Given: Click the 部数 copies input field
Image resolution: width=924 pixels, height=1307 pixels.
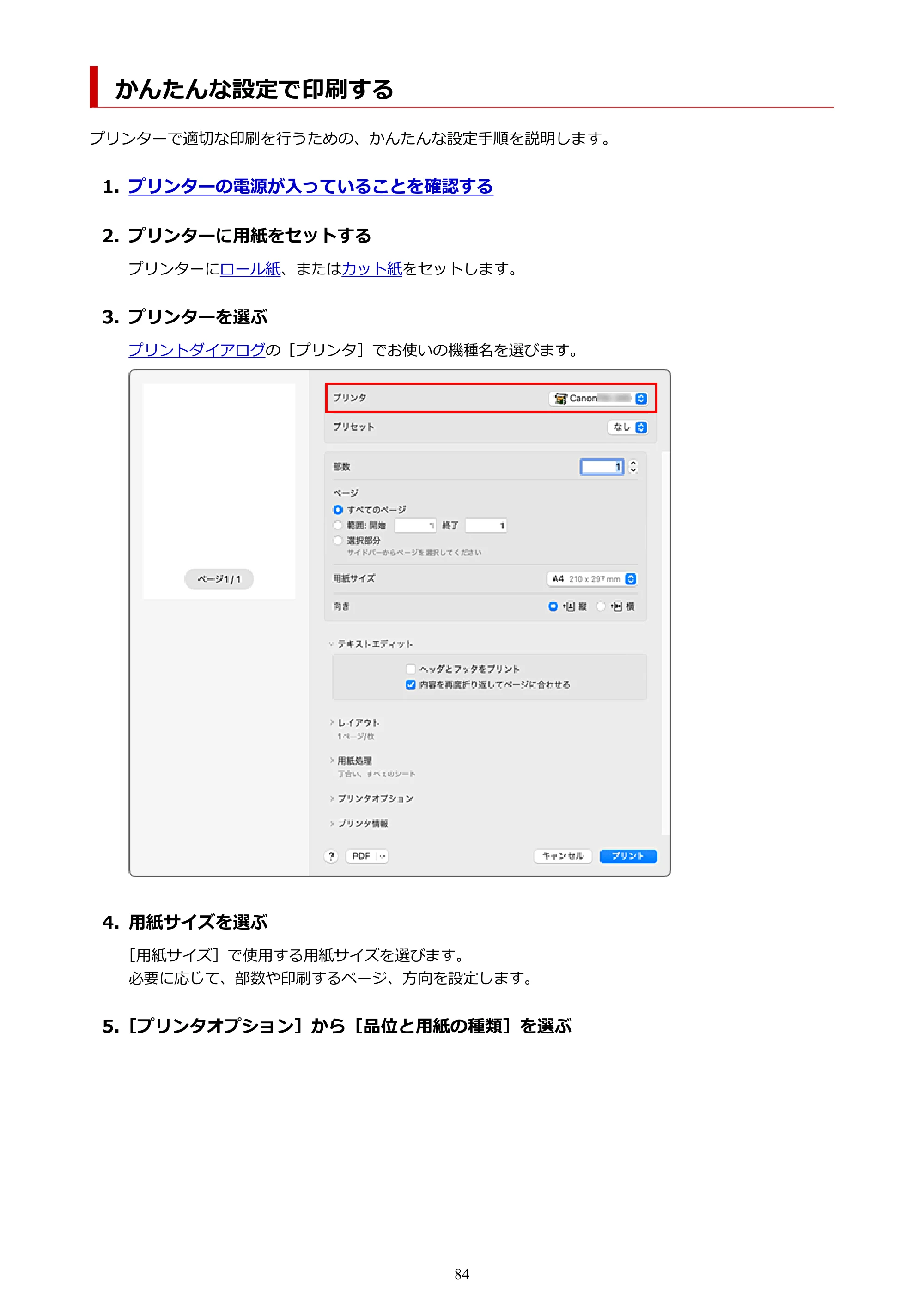Looking at the screenshot, I should point(601,467).
